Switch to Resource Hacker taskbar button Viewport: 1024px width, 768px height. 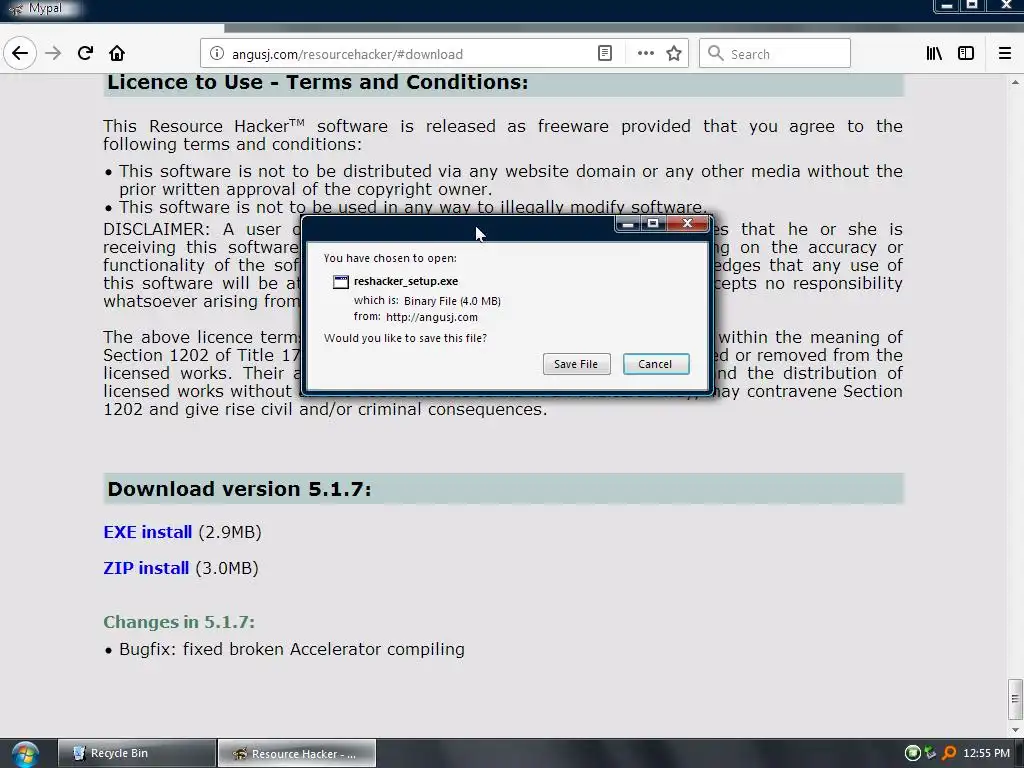click(296, 753)
